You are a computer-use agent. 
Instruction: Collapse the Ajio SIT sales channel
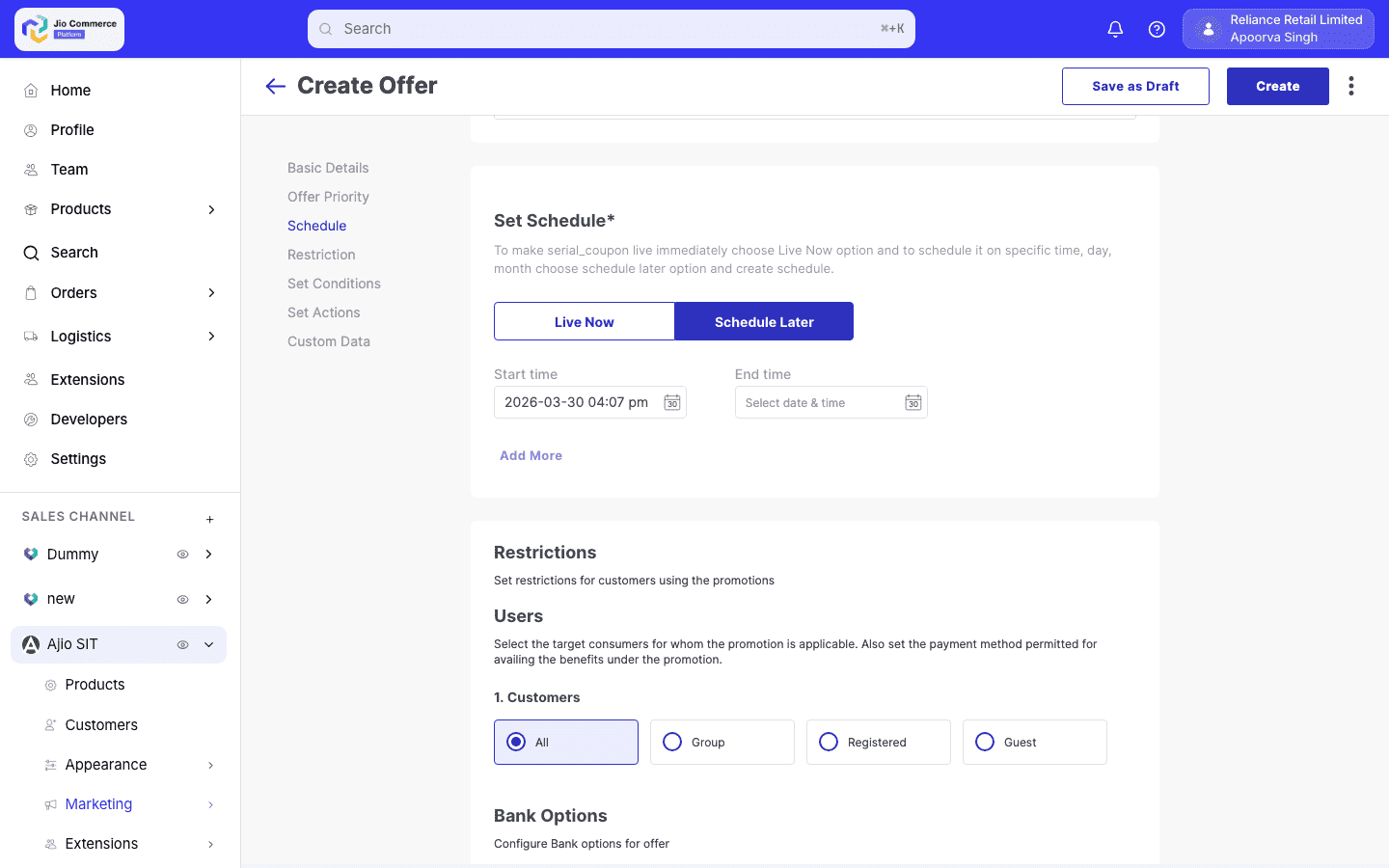click(x=209, y=644)
